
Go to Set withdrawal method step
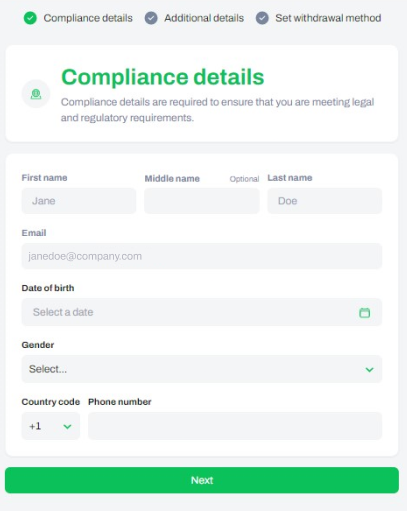(x=328, y=18)
